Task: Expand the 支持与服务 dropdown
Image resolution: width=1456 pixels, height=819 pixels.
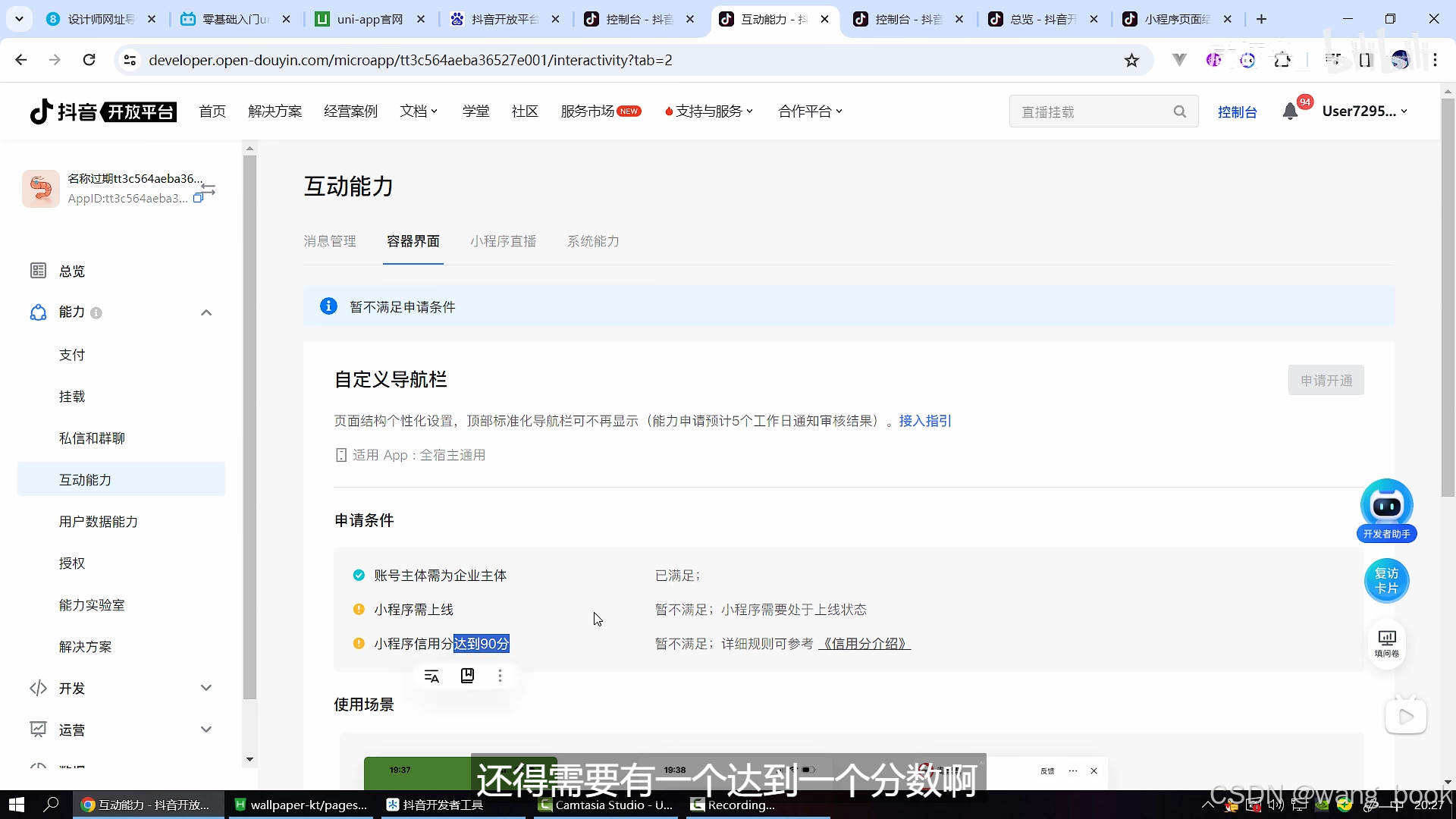Action: (709, 111)
